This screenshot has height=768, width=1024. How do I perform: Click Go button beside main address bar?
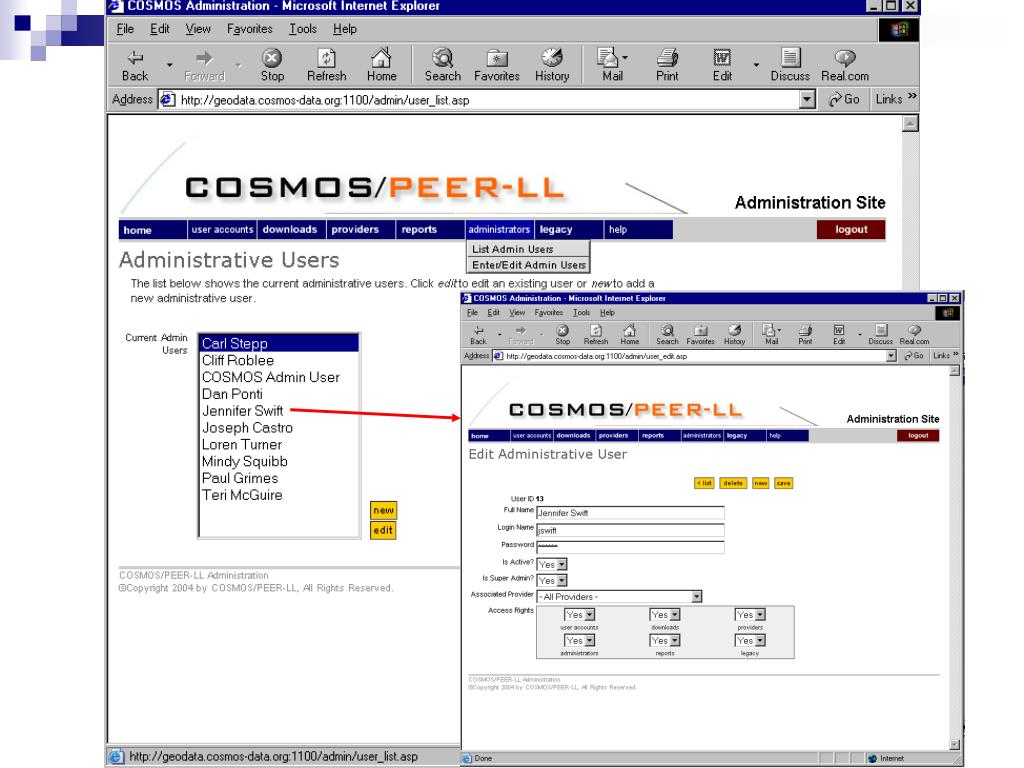(x=844, y=99)
